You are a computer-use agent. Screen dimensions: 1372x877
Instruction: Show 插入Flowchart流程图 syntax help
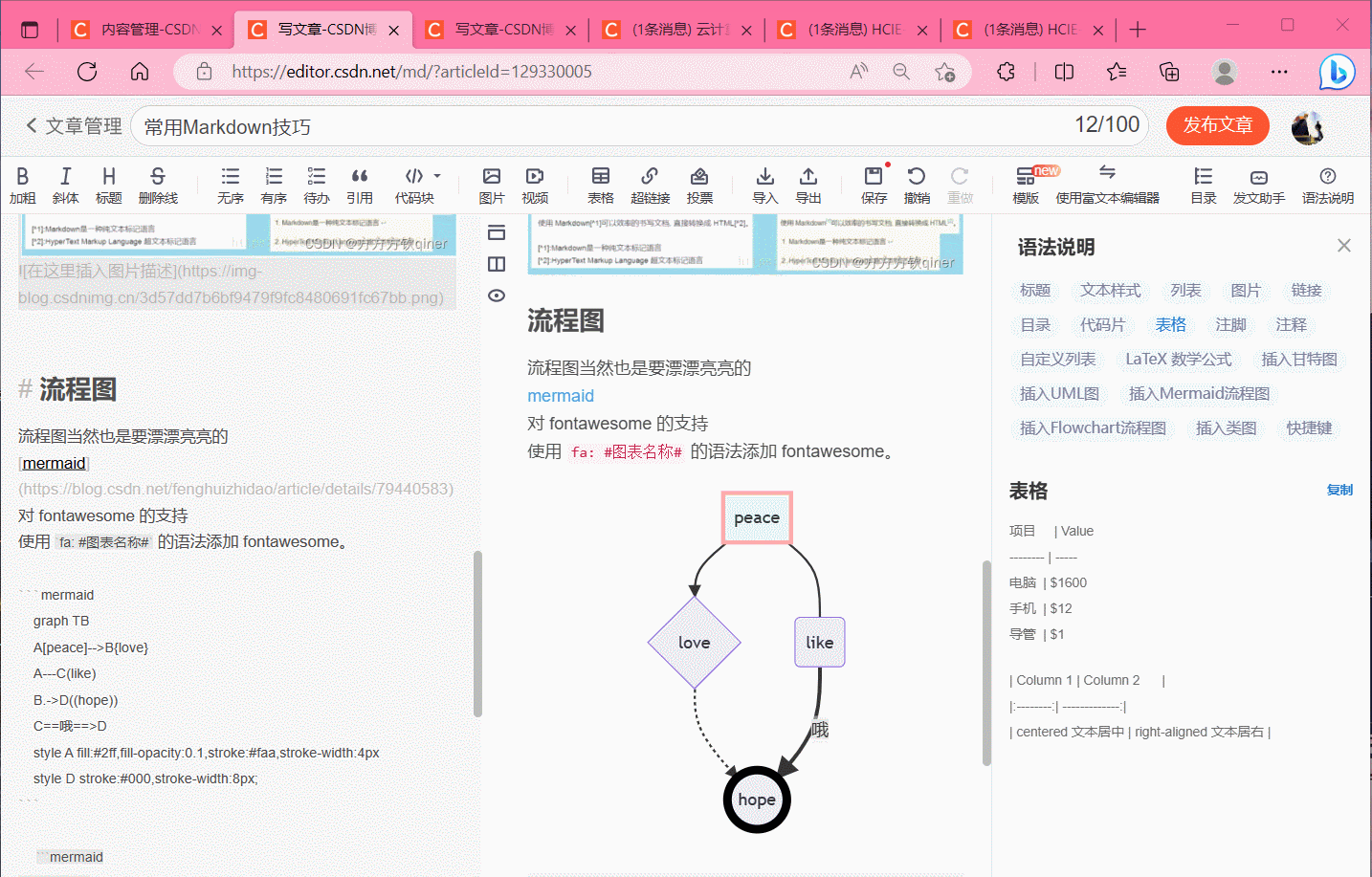coord(1093,428)
